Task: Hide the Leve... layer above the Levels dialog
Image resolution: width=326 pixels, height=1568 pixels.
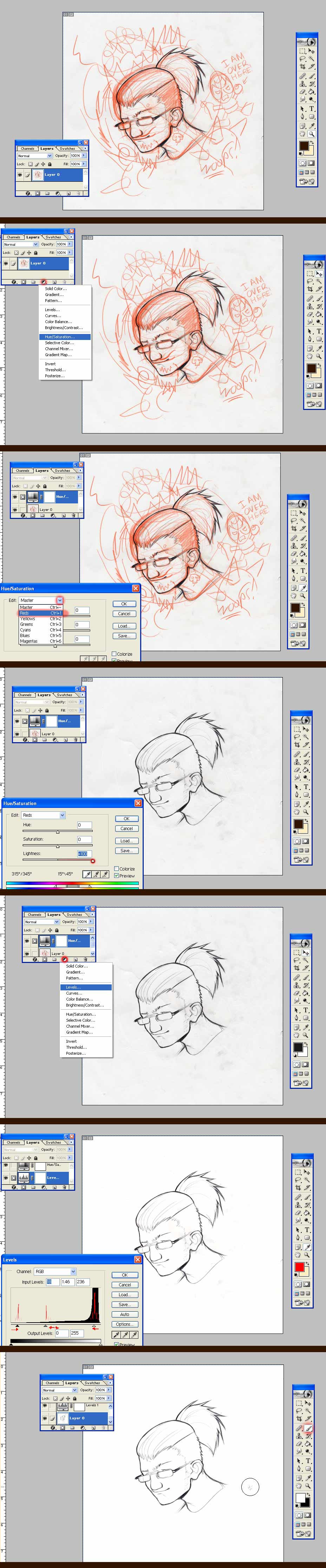Action: point(6,1178)
